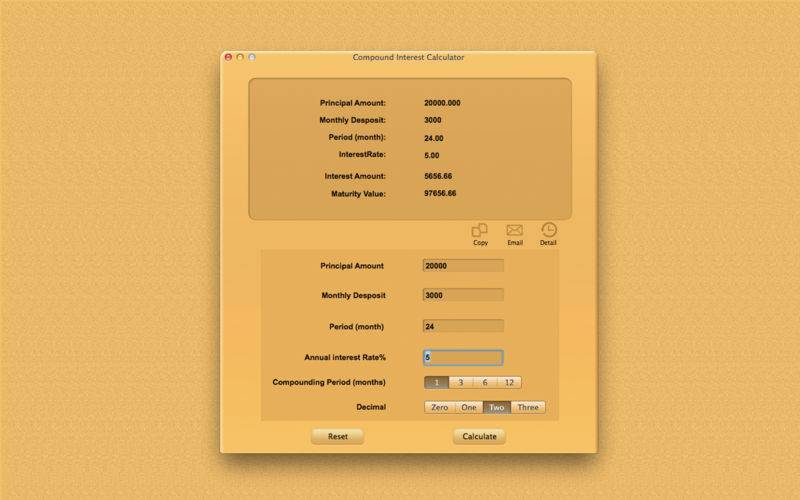This screenshot has width=800, height=500.
Task: Select Zero decimal places
Action: tap(440, 407)
